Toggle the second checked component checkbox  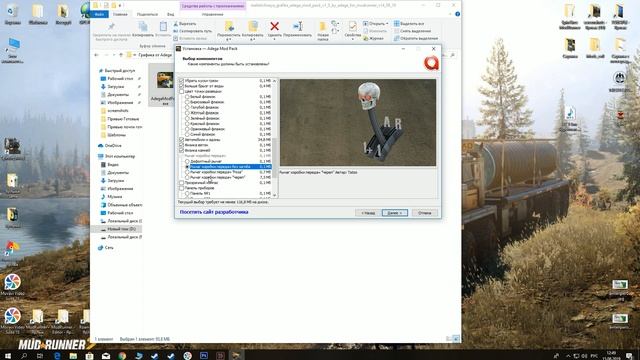coord(182,86)
